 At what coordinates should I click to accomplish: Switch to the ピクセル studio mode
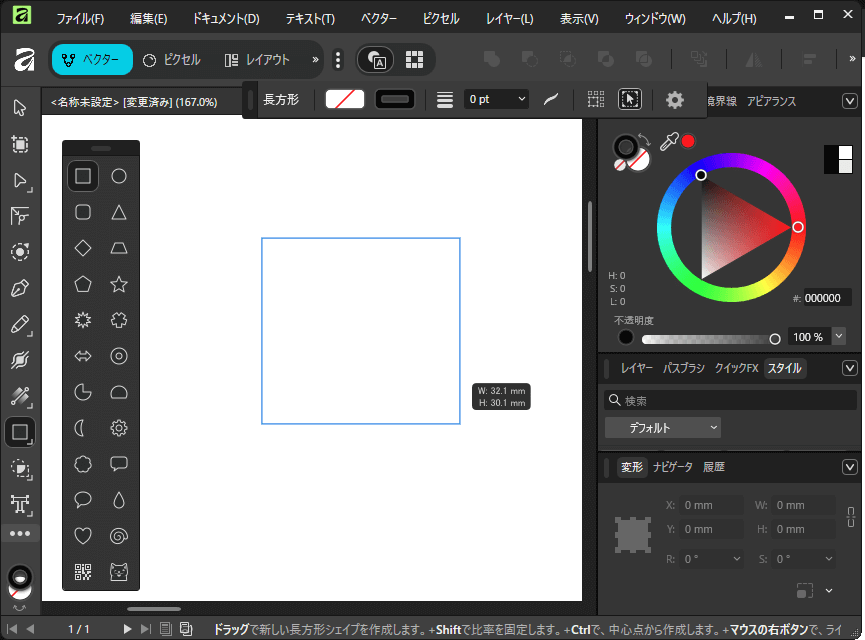pyautogui.click(x=172, y=60)
